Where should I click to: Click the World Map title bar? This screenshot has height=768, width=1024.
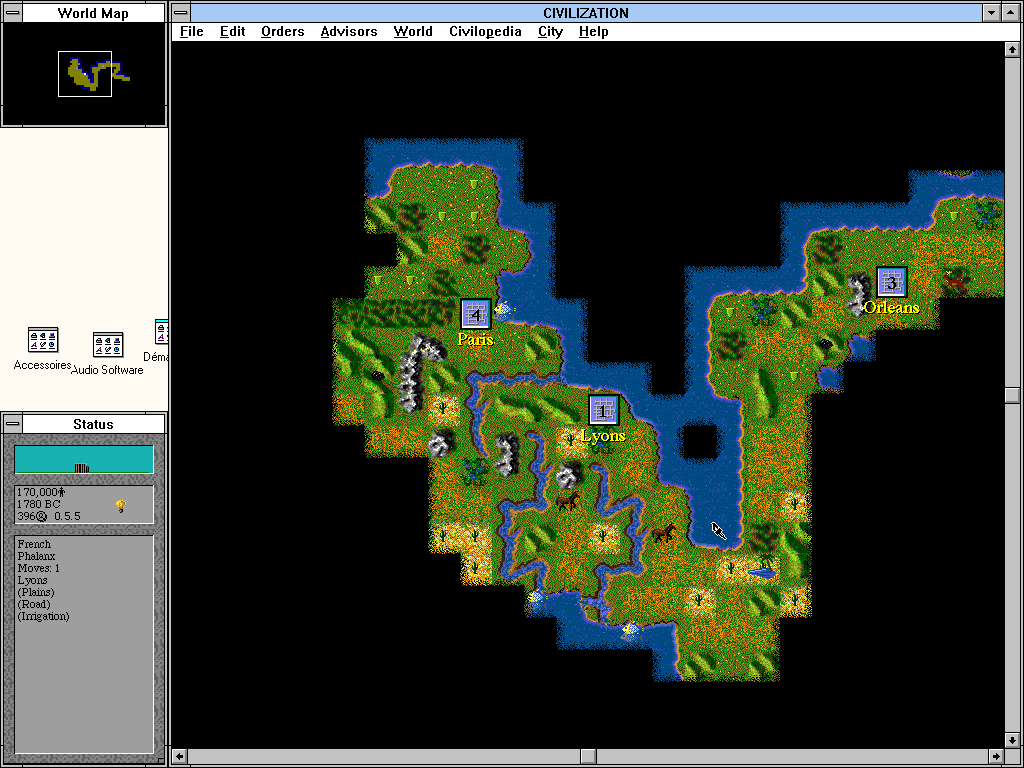click(x=93, y=13)
